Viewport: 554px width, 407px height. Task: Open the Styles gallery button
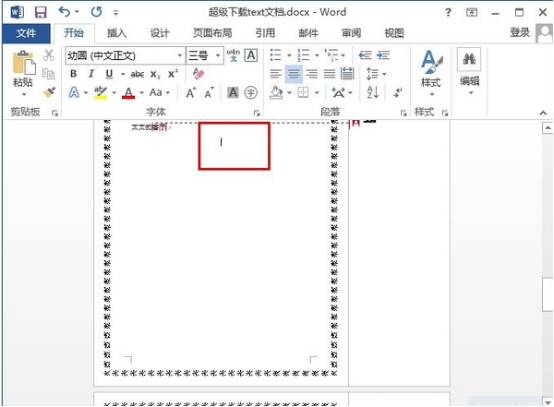[431, 73]
